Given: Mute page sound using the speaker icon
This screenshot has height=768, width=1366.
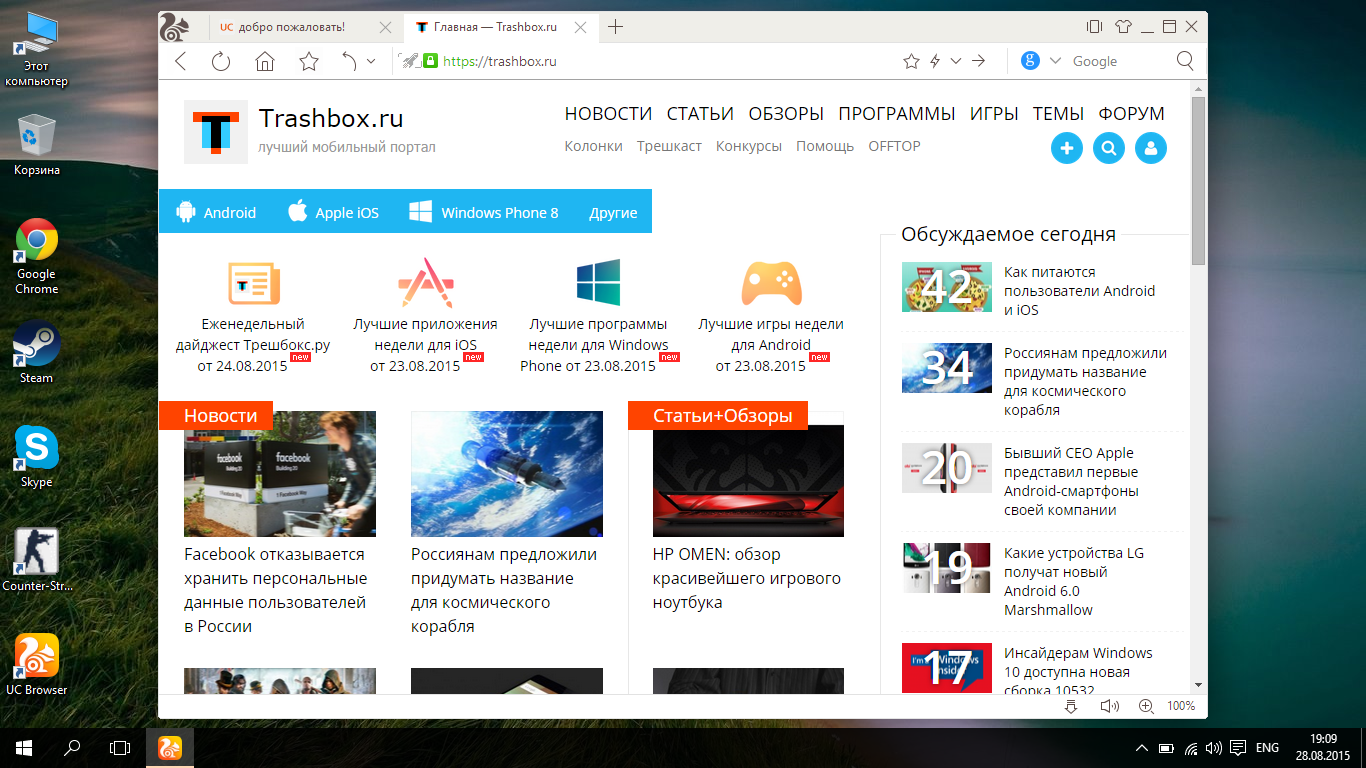Looking at the screenshot, I should pyautogui.click(x=1108, y=706).
